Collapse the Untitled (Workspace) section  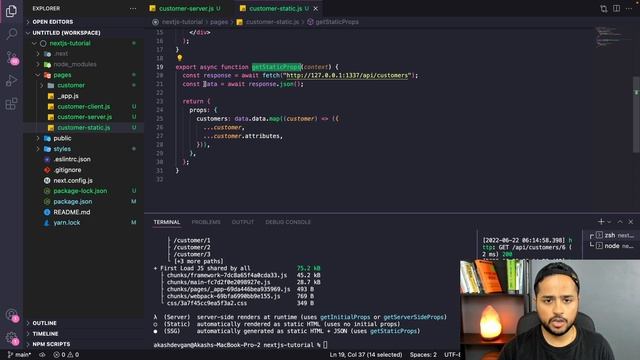[66, 33]
